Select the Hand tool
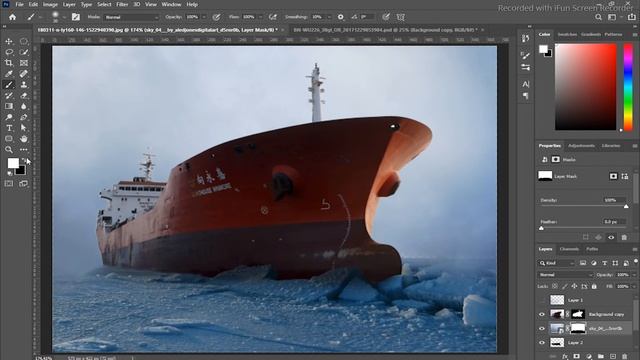Screen dimensions: 640x360 pyautogui.click(x=24, y=139)
